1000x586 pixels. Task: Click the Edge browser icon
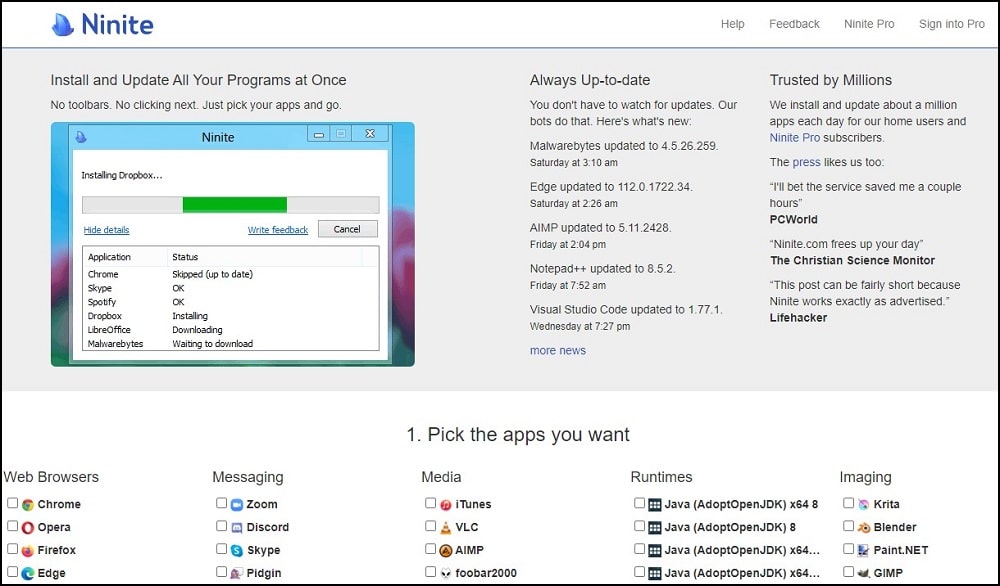[x=27, y=574]
